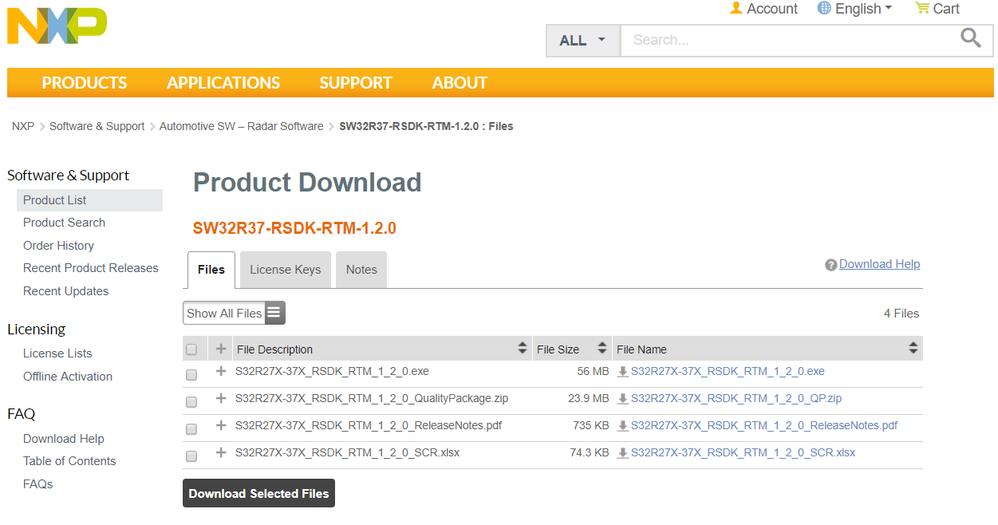The width and height of the screenshot is (998, 525).
Task: Click the magnifier search icon
Action: point(970,38)
